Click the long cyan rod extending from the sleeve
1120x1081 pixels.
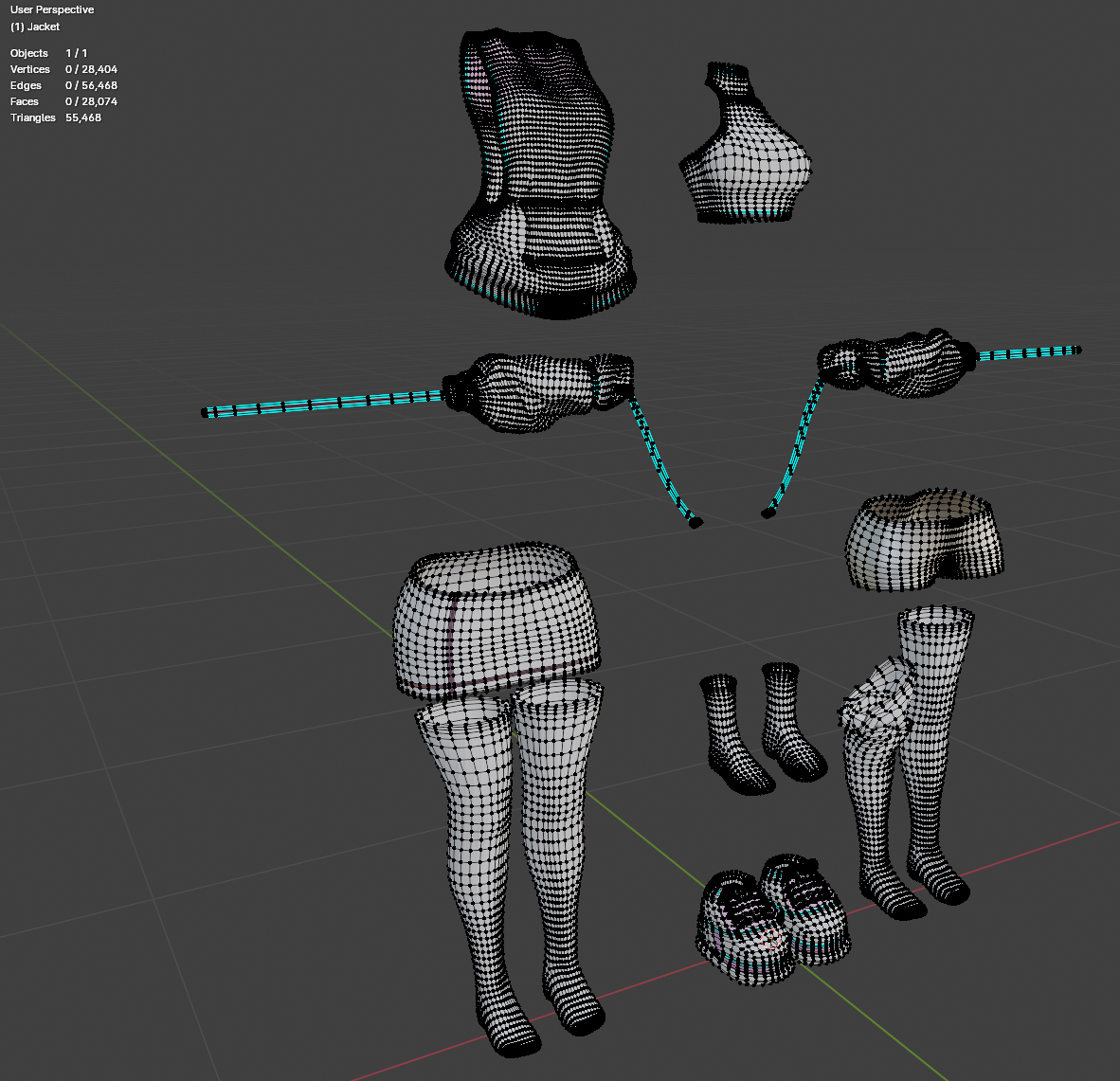(321, 404)
